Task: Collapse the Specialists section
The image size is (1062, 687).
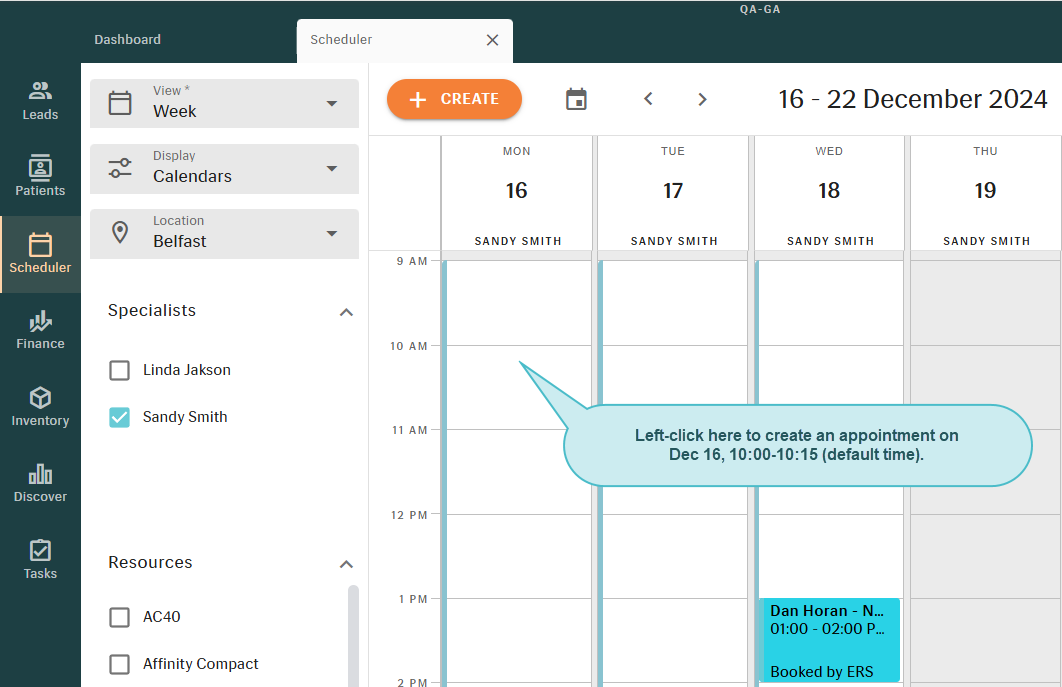Action: coord(346,312)
